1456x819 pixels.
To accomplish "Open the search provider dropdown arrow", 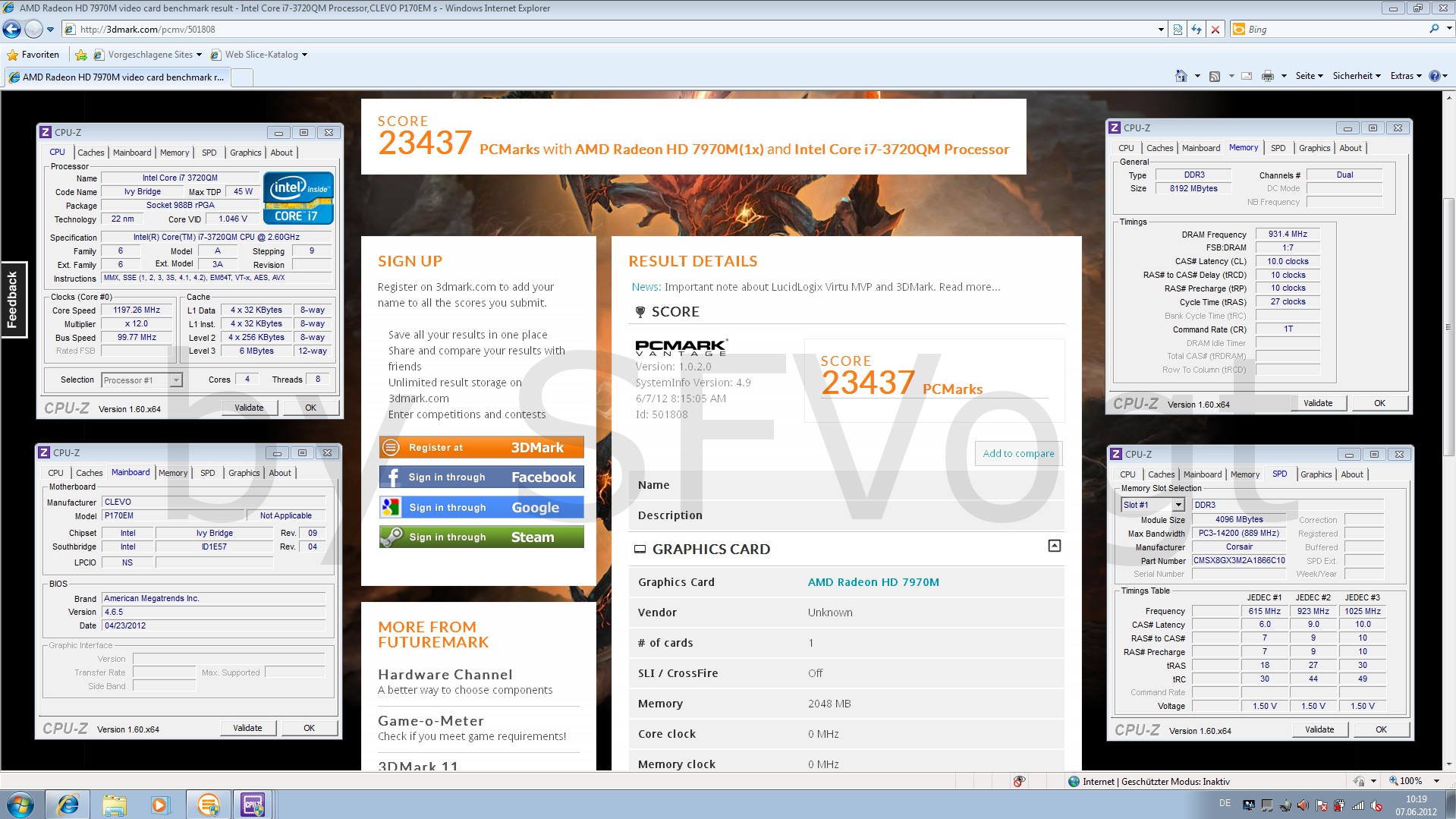I will pos(1448,29).
